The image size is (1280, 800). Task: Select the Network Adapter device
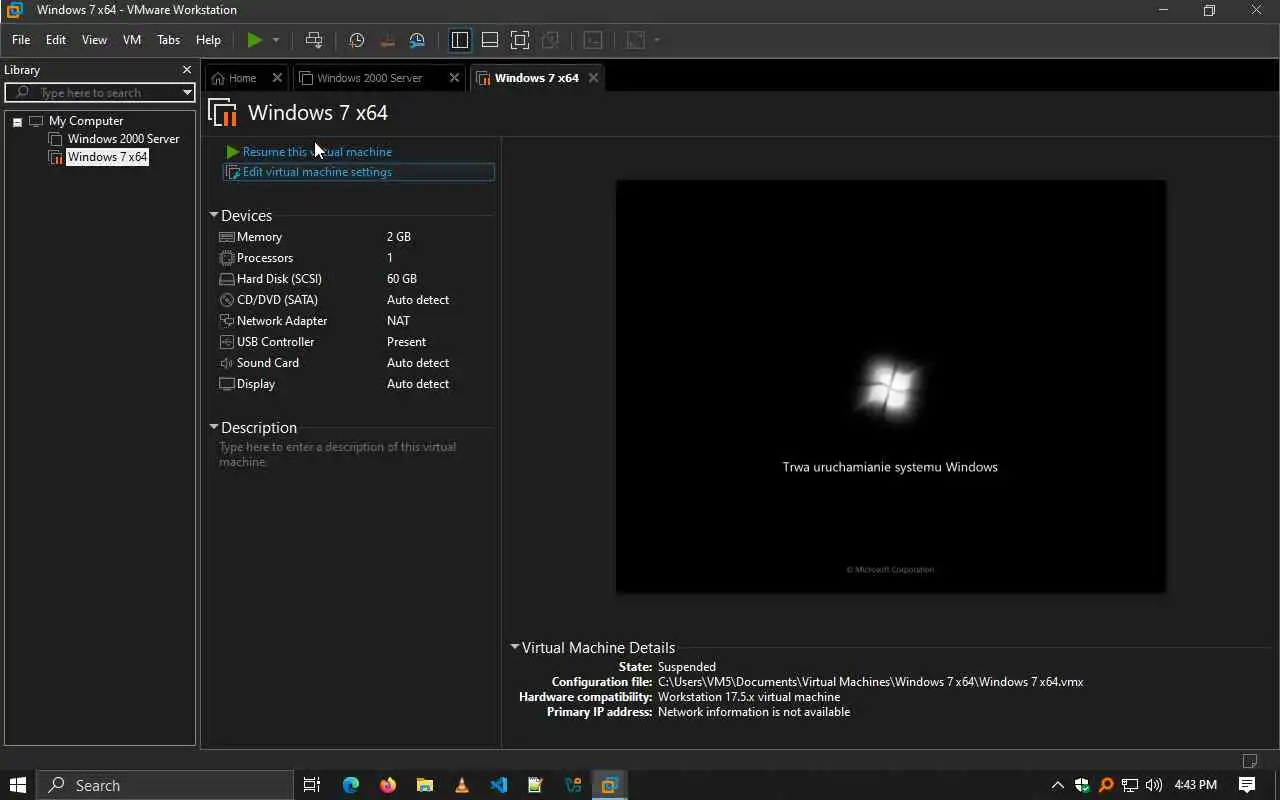click(x=355, y=321)
